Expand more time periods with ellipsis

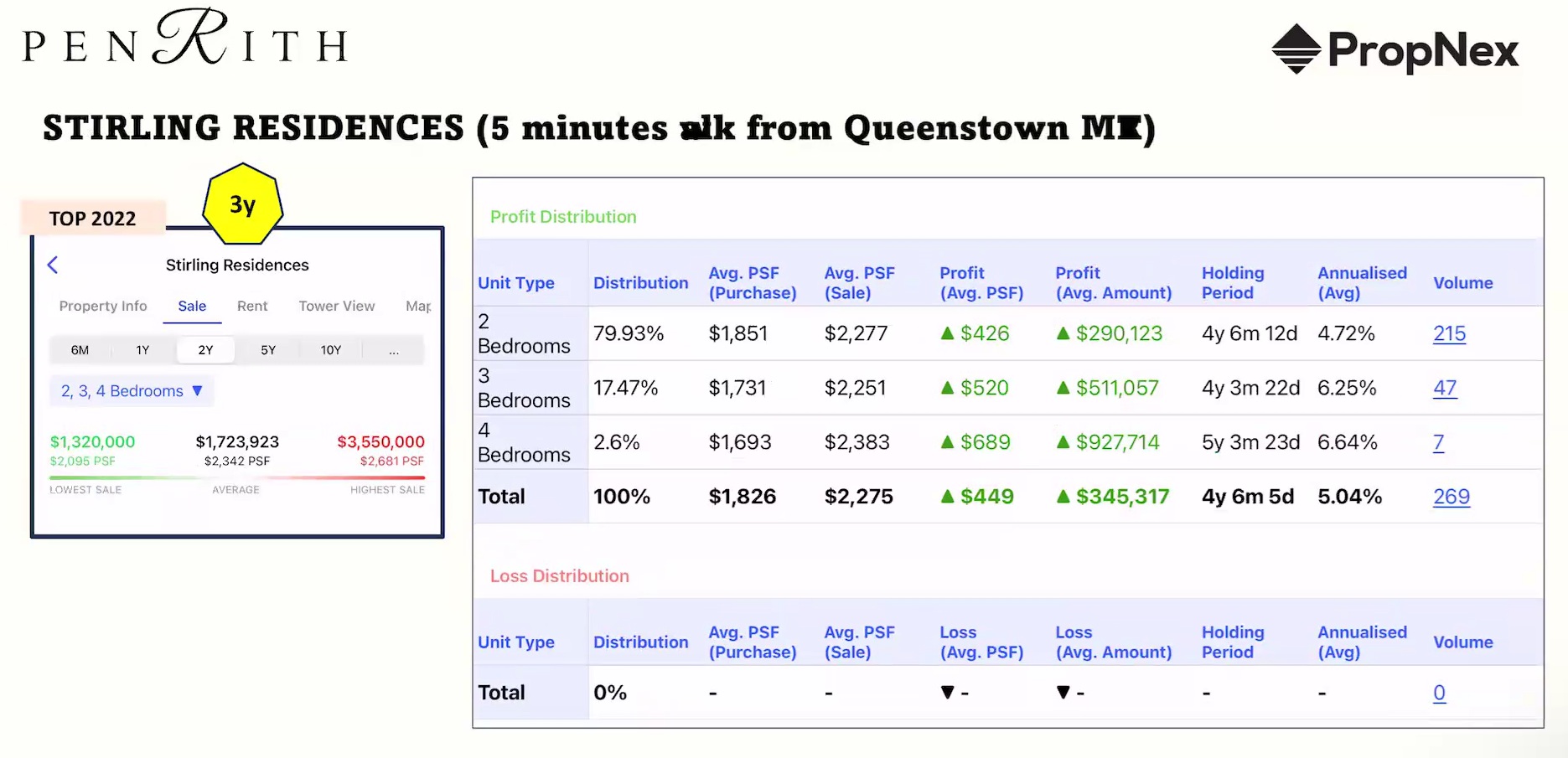(394, 350)
